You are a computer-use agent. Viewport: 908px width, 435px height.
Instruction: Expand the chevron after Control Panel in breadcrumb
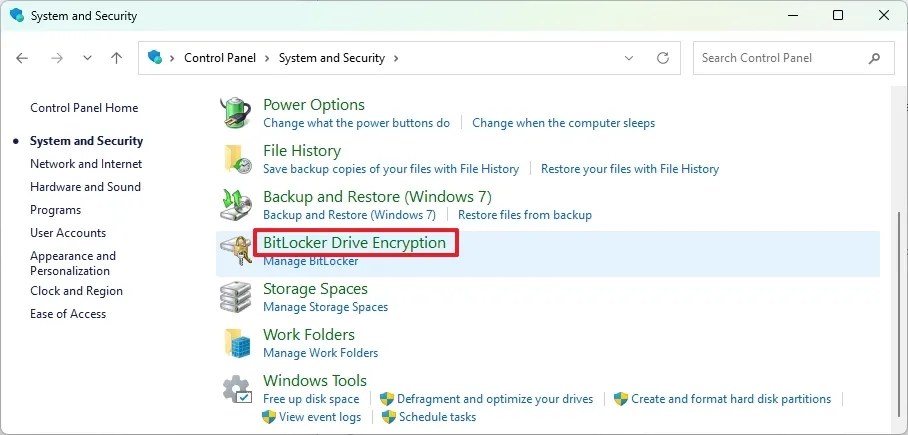268,58
